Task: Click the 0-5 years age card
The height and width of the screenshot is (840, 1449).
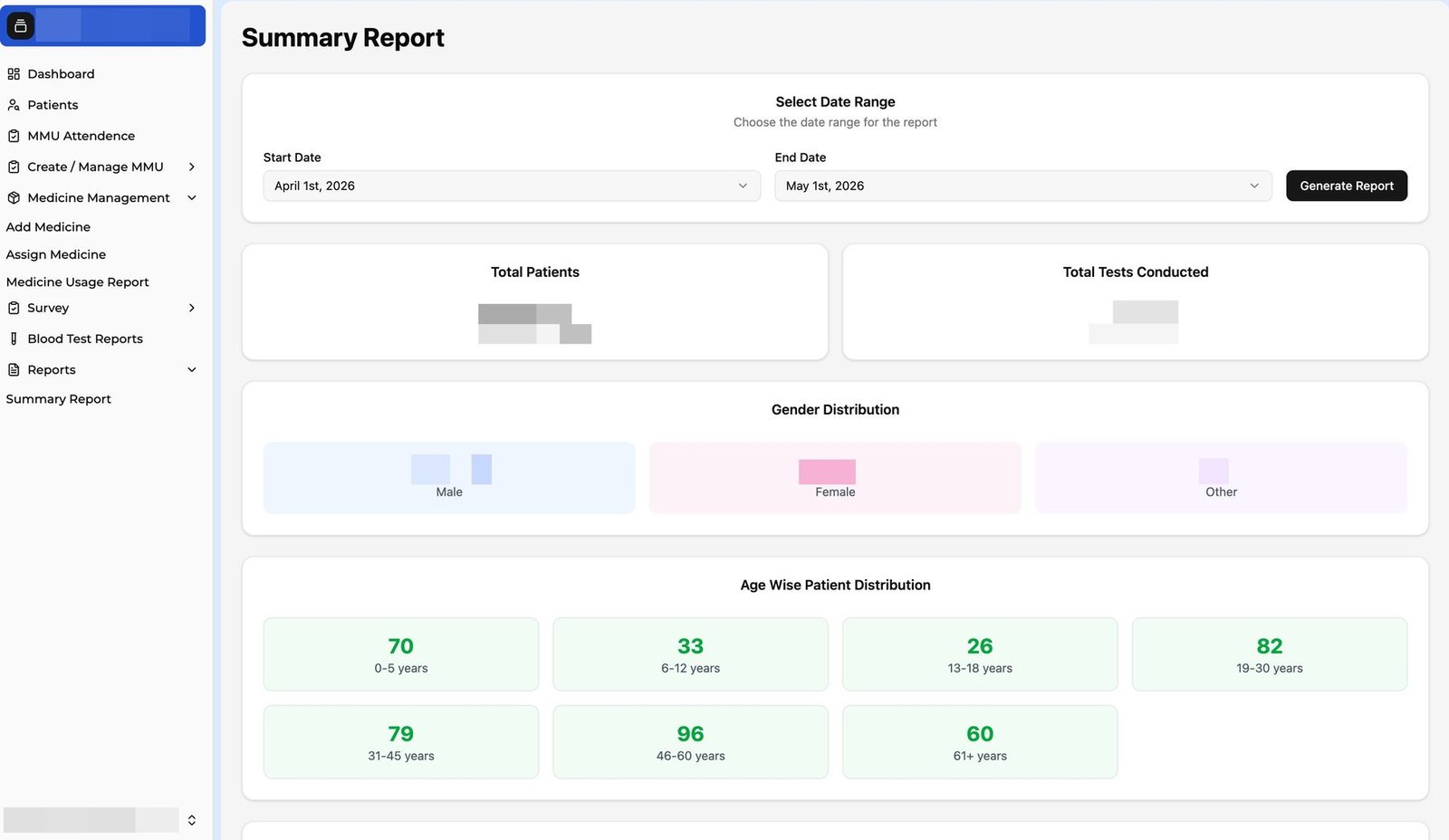Action: (401, 654)
